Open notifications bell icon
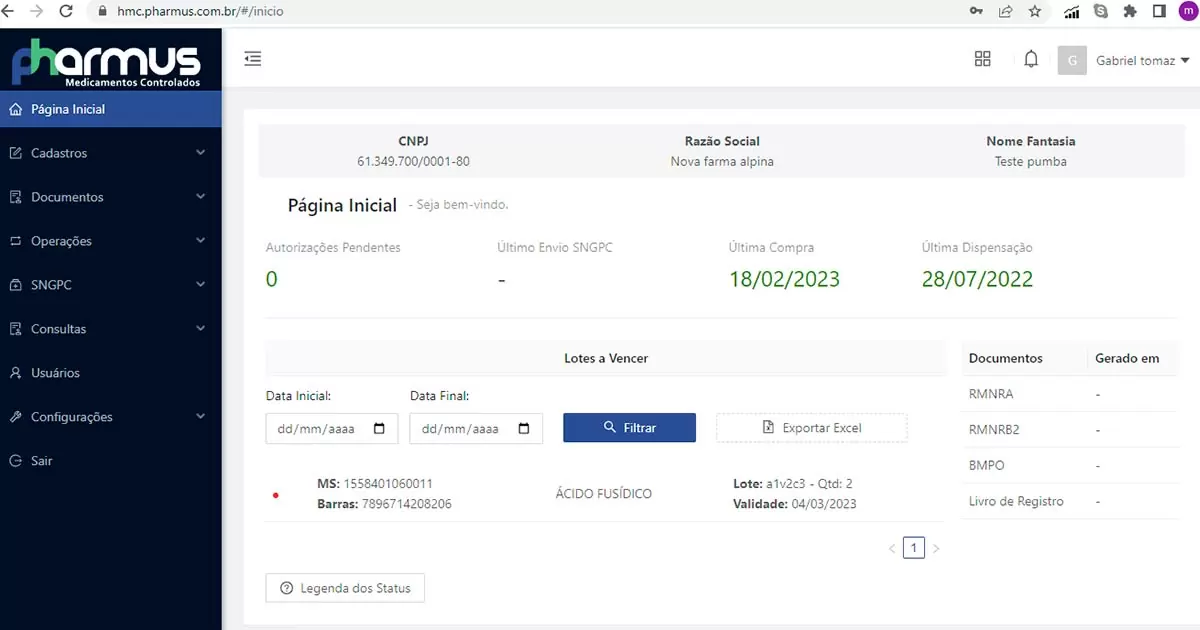Screen dimensions: 1200x630 [1031, 59]
